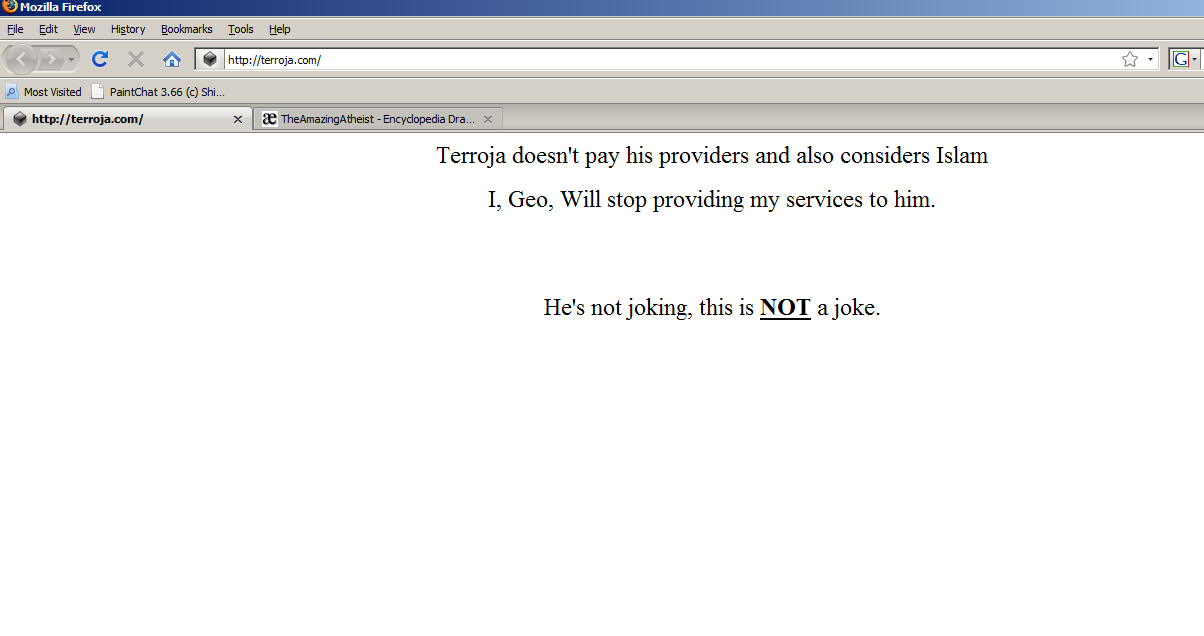Go to the Home page
Screen dimensions: 1204x636
pyautogui.click(x=172, y=59)
